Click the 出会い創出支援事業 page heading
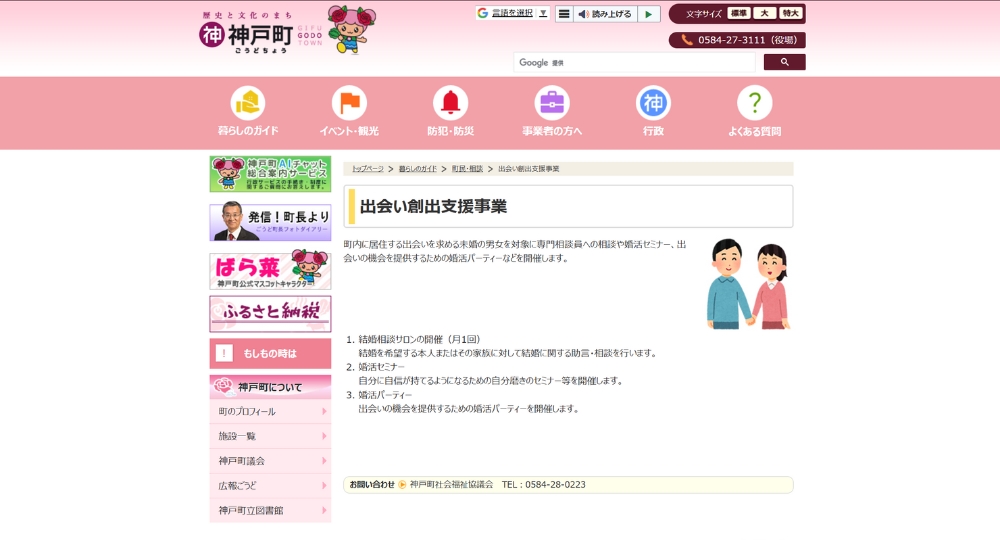Viewport: 1000px width, 540px height. click(x=434, y=207)
